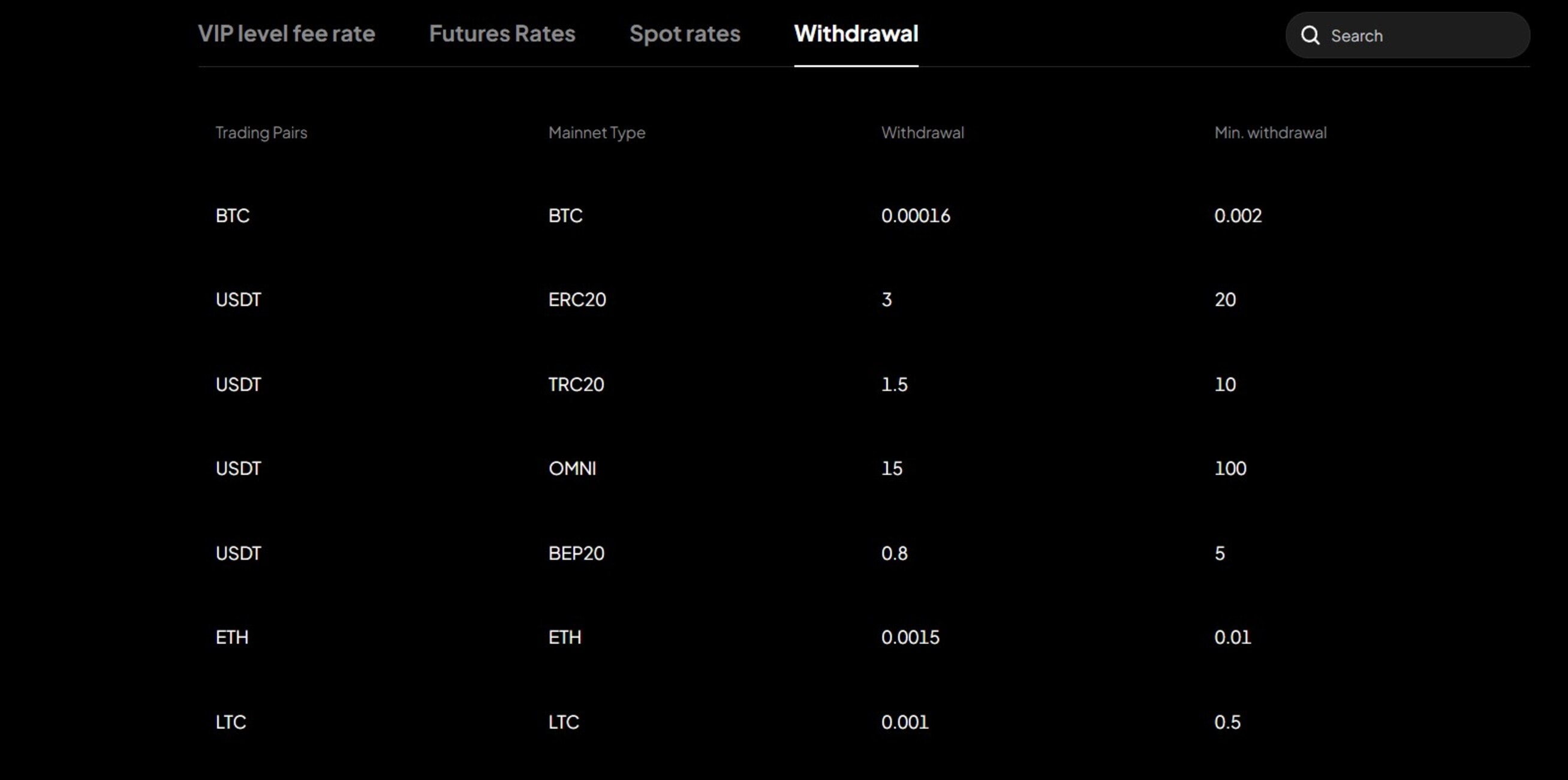This screenshot has width=1568, height=780.
Task: Click the Mainnet Type column header
Action: [x=597, y=133]
